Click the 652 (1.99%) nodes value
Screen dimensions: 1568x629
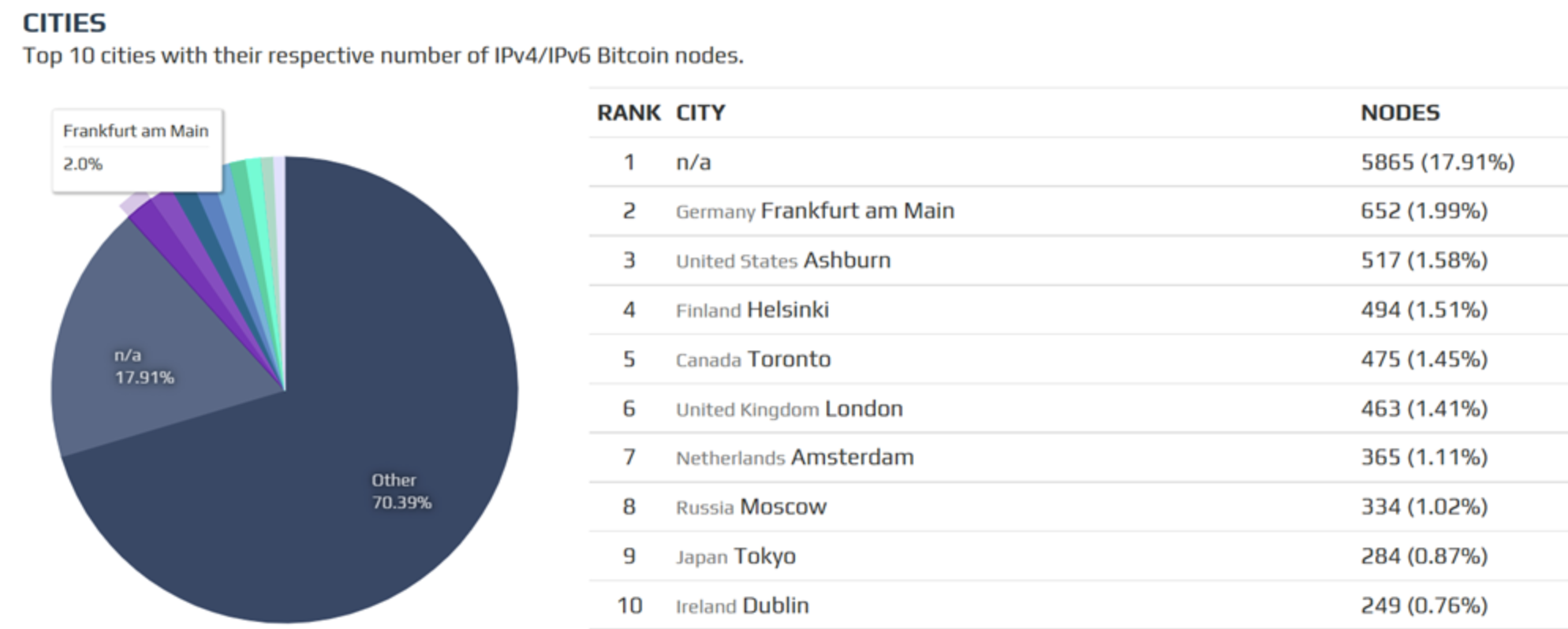pyautogui.click(x=1424, y=210)
